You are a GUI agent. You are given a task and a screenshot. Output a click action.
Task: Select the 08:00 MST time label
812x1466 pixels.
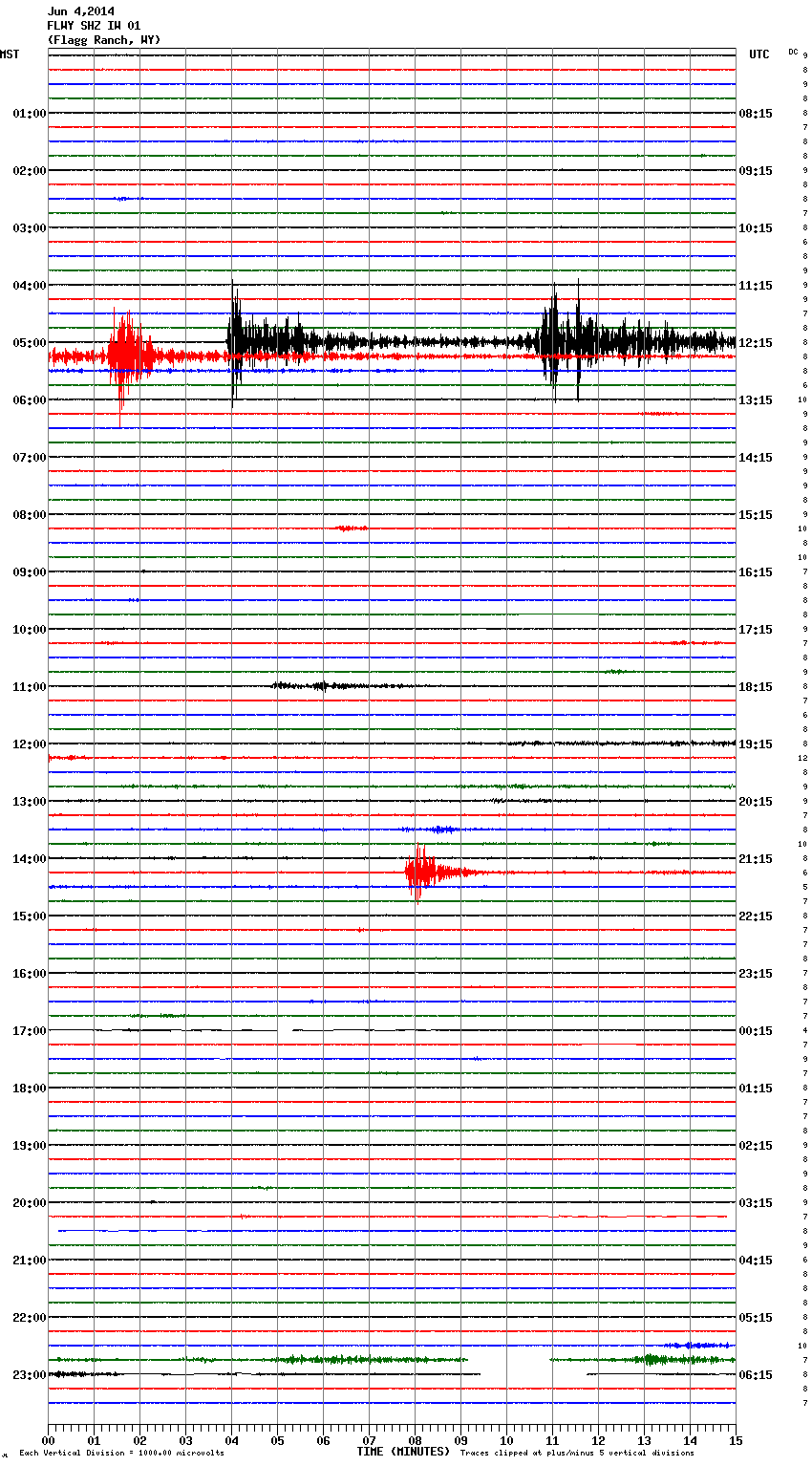pos(30,515)
